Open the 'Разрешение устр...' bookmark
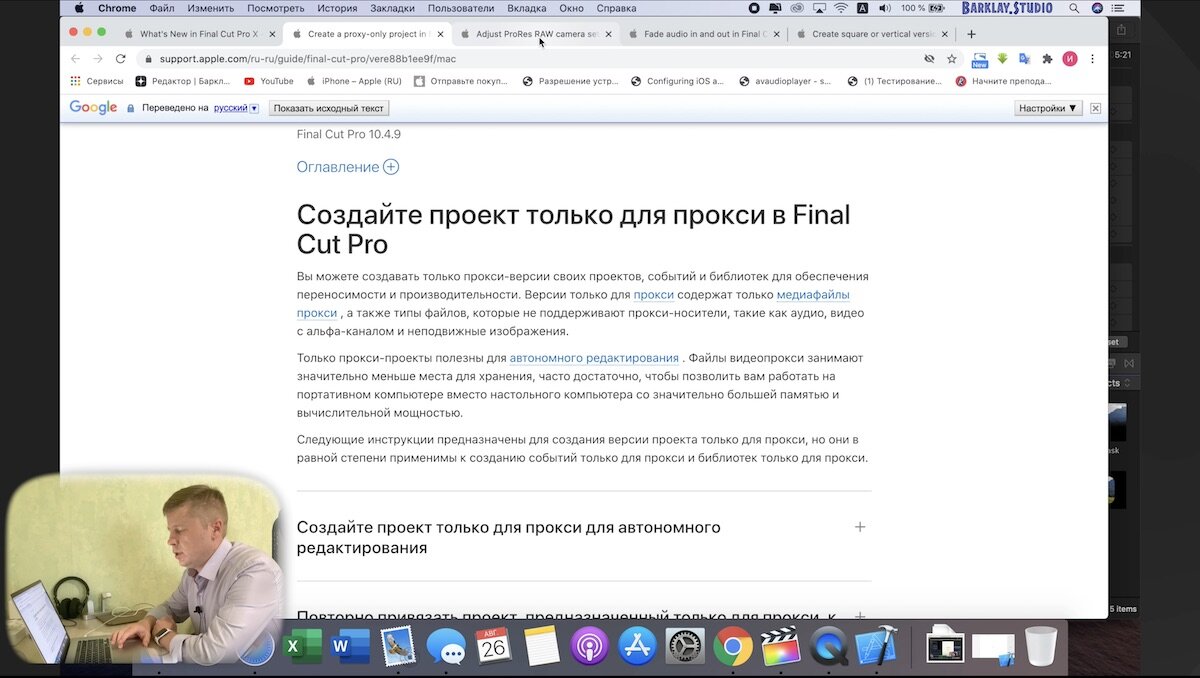This screenshot has height=678, width=1200. (571, 81)
